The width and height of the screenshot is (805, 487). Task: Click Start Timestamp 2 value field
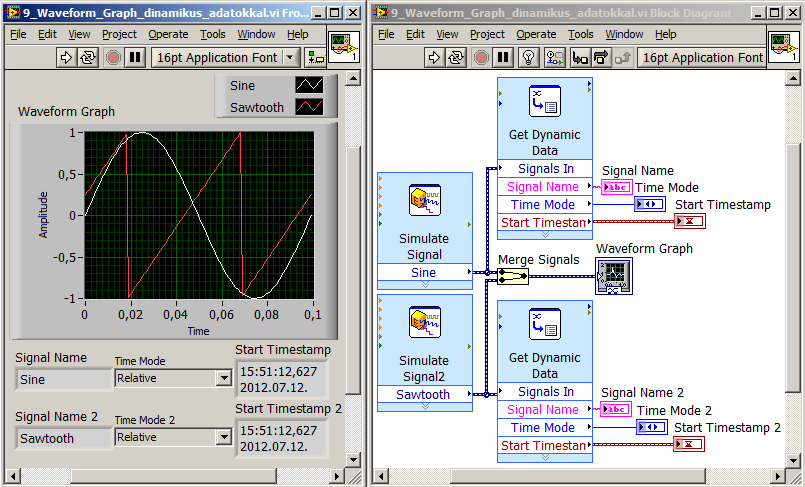282,438
